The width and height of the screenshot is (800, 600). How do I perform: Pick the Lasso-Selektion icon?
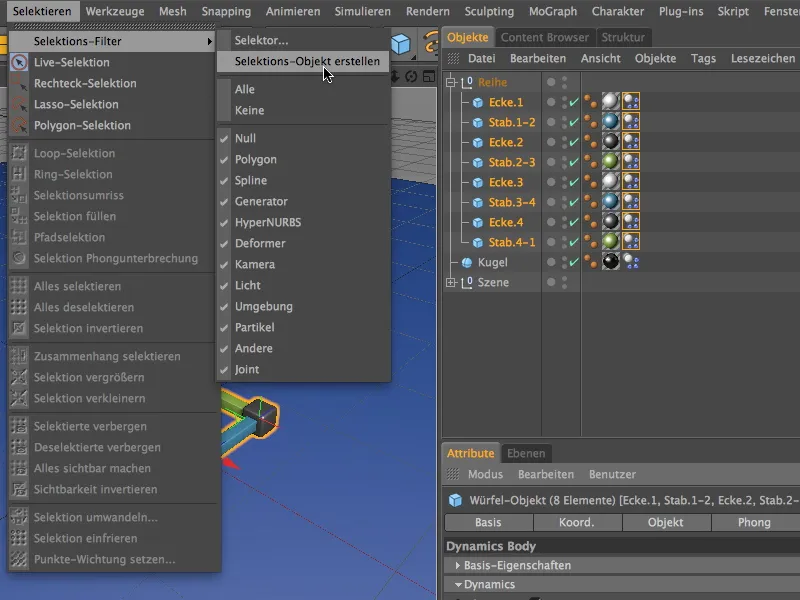[x=19, y=104]
